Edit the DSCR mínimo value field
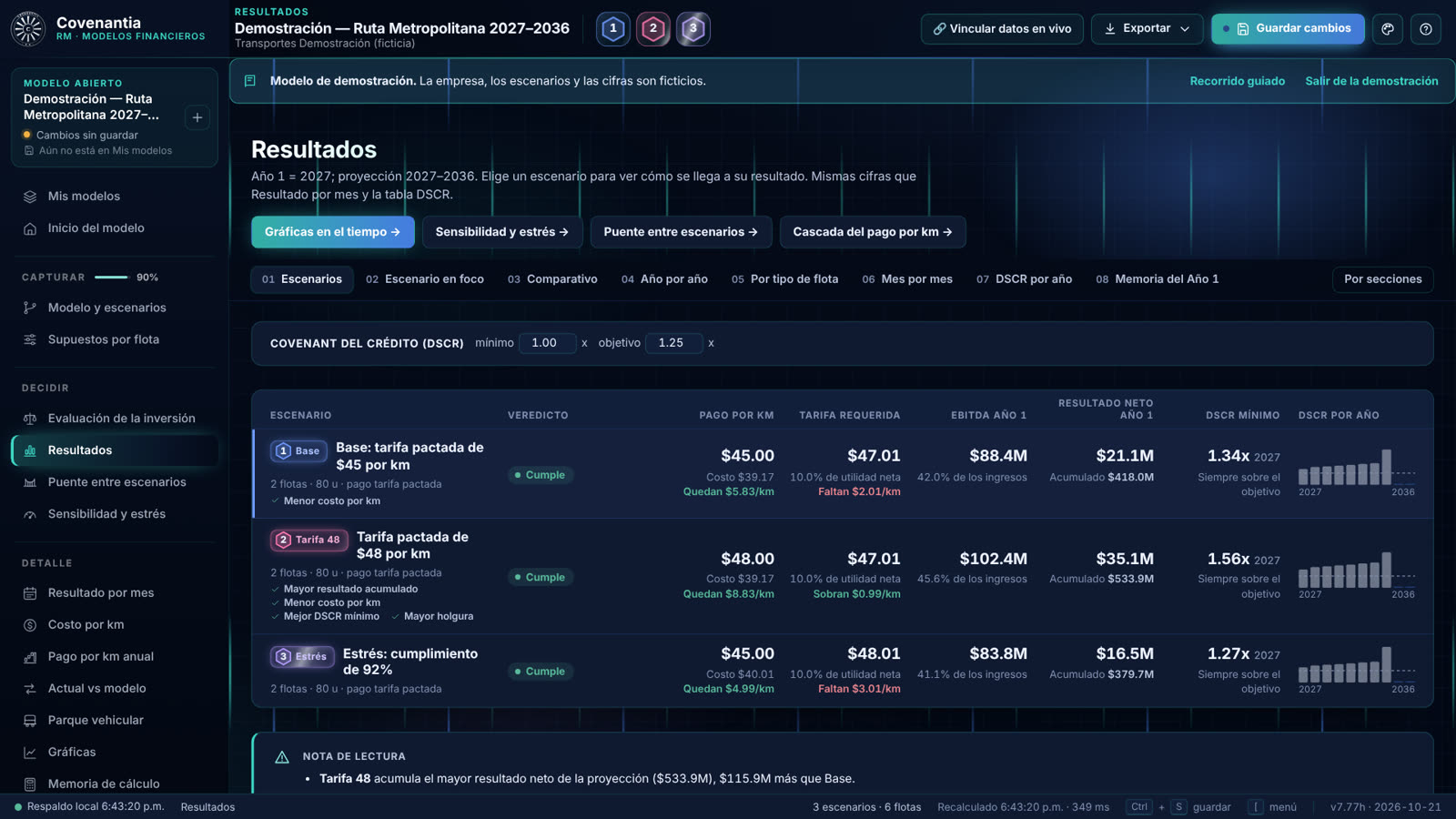Viewport: 1456px width, 819px height. [547, 343]
